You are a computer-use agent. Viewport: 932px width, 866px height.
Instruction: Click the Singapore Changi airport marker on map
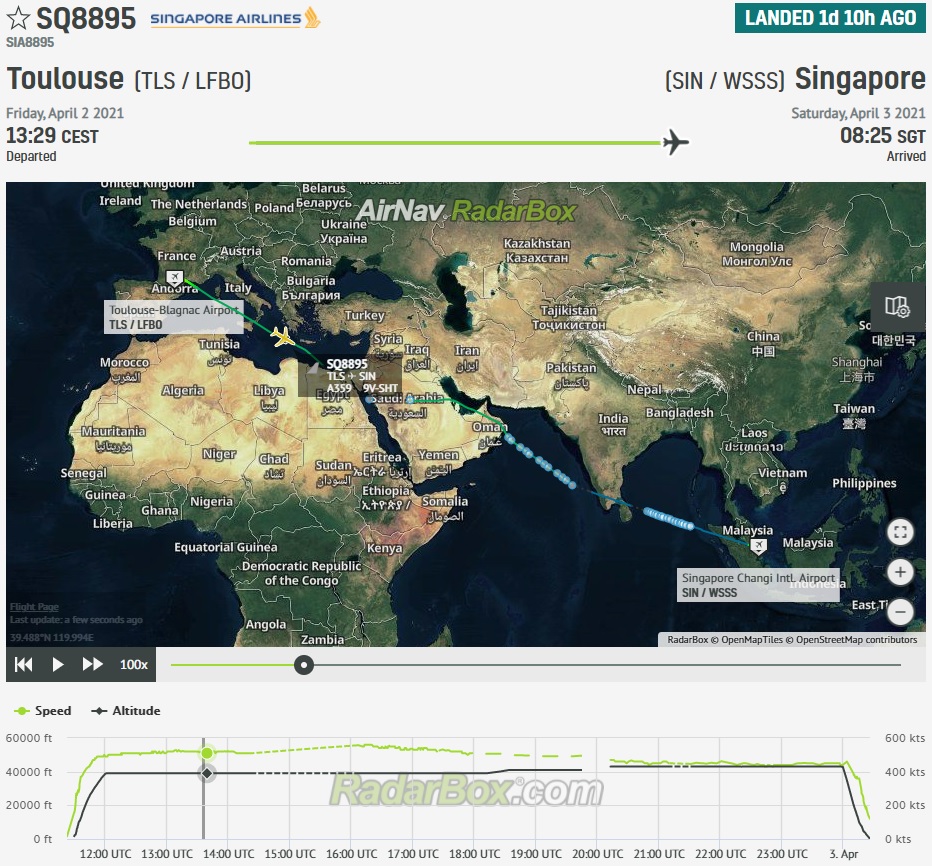pos(758,546)
